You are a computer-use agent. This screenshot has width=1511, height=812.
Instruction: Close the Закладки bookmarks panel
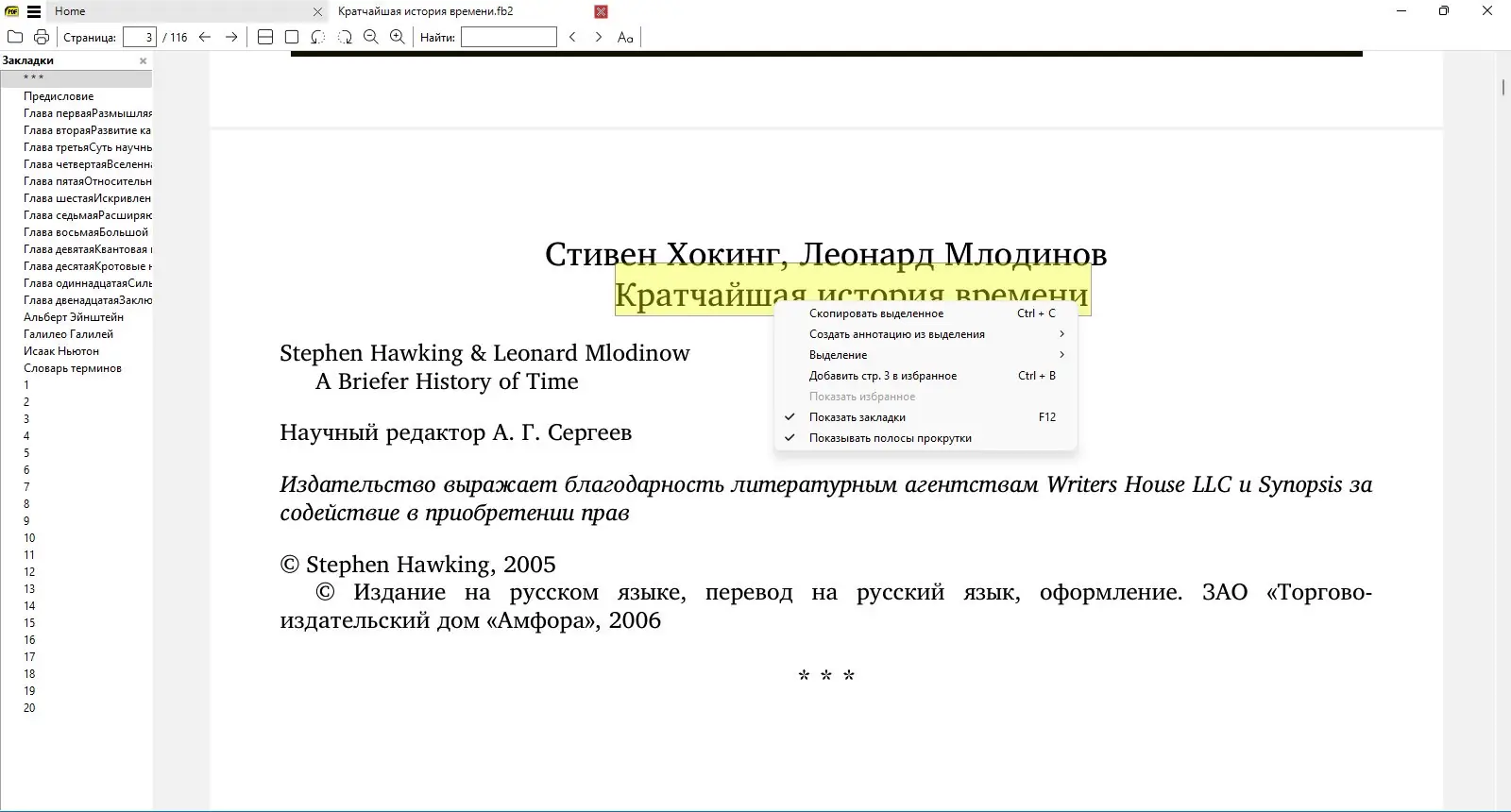(144, 60)
